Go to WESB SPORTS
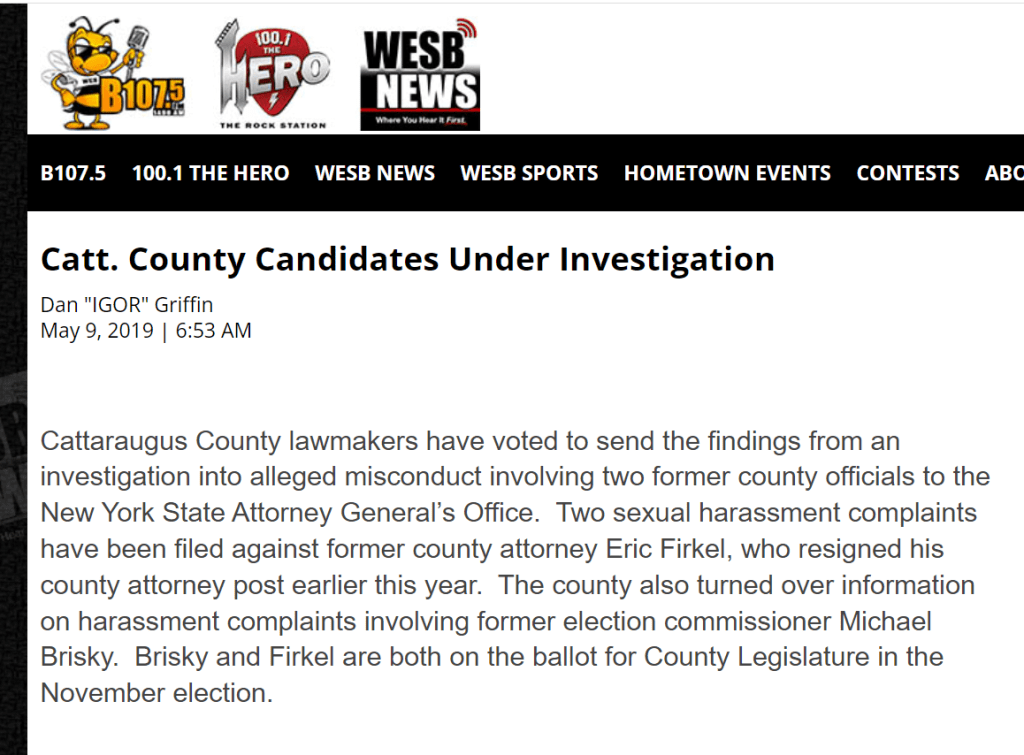The height and width of the screenshot is (755, 1024). coord(528,173)
